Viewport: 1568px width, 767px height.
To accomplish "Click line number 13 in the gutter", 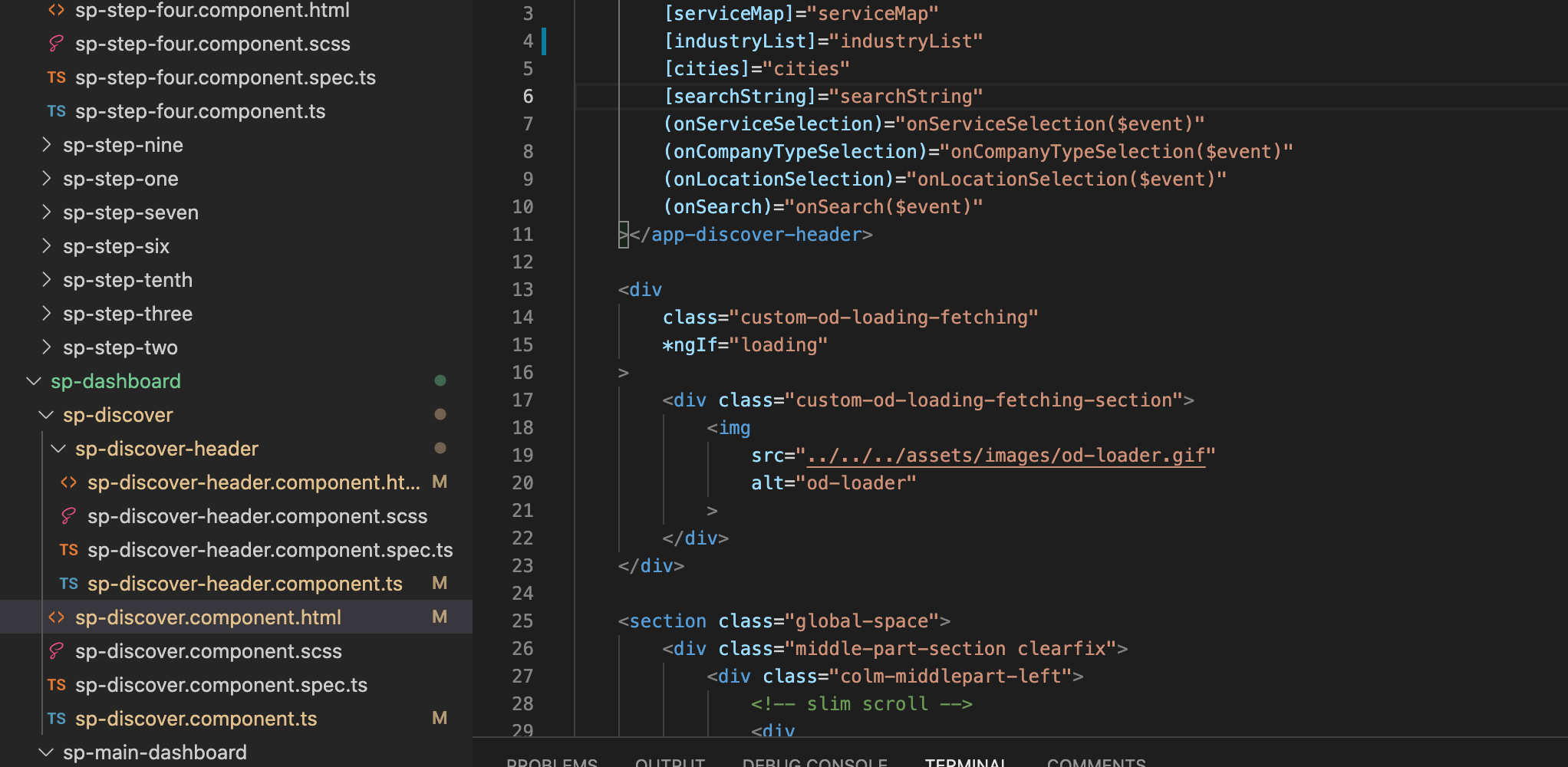I will point(522,290).
